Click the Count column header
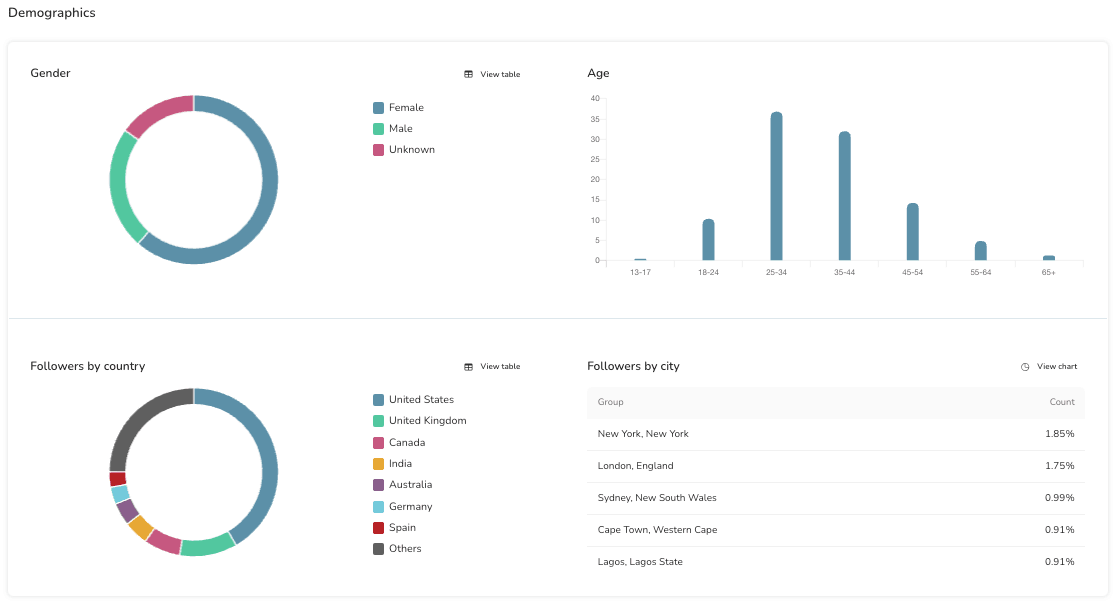The width and height of the screenshot is (1118, 606). [x=1062, y=402]
